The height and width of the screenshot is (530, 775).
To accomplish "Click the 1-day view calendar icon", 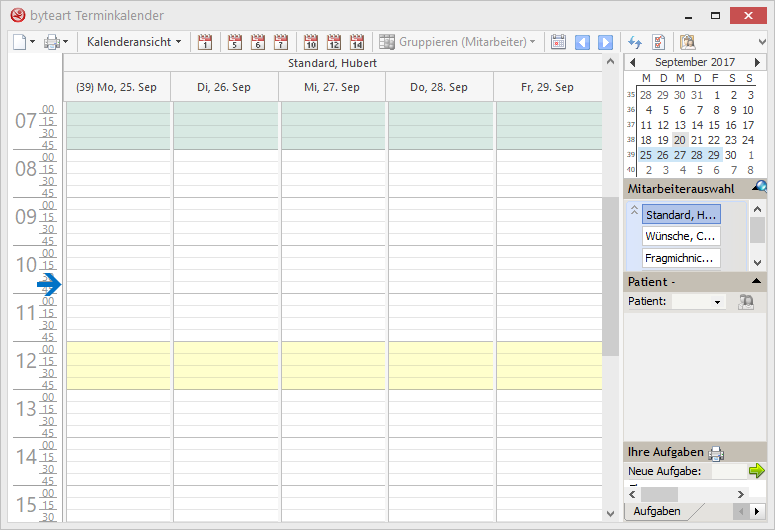I will click(205, 42).
